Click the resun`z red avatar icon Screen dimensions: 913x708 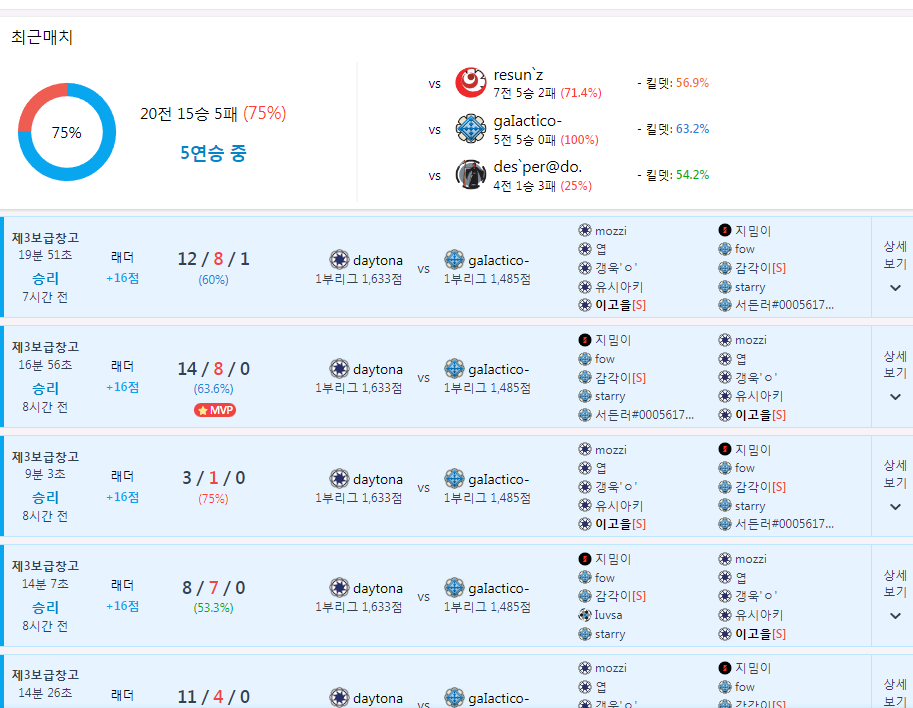[470, 83]
